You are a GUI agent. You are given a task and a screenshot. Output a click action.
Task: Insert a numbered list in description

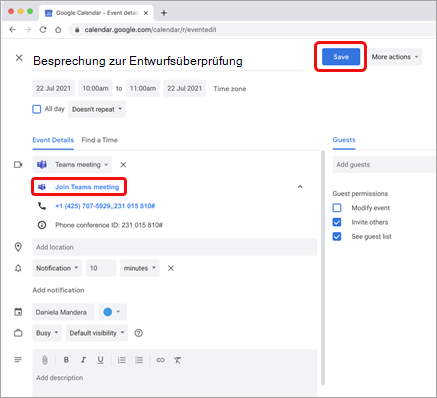(122, 360)
